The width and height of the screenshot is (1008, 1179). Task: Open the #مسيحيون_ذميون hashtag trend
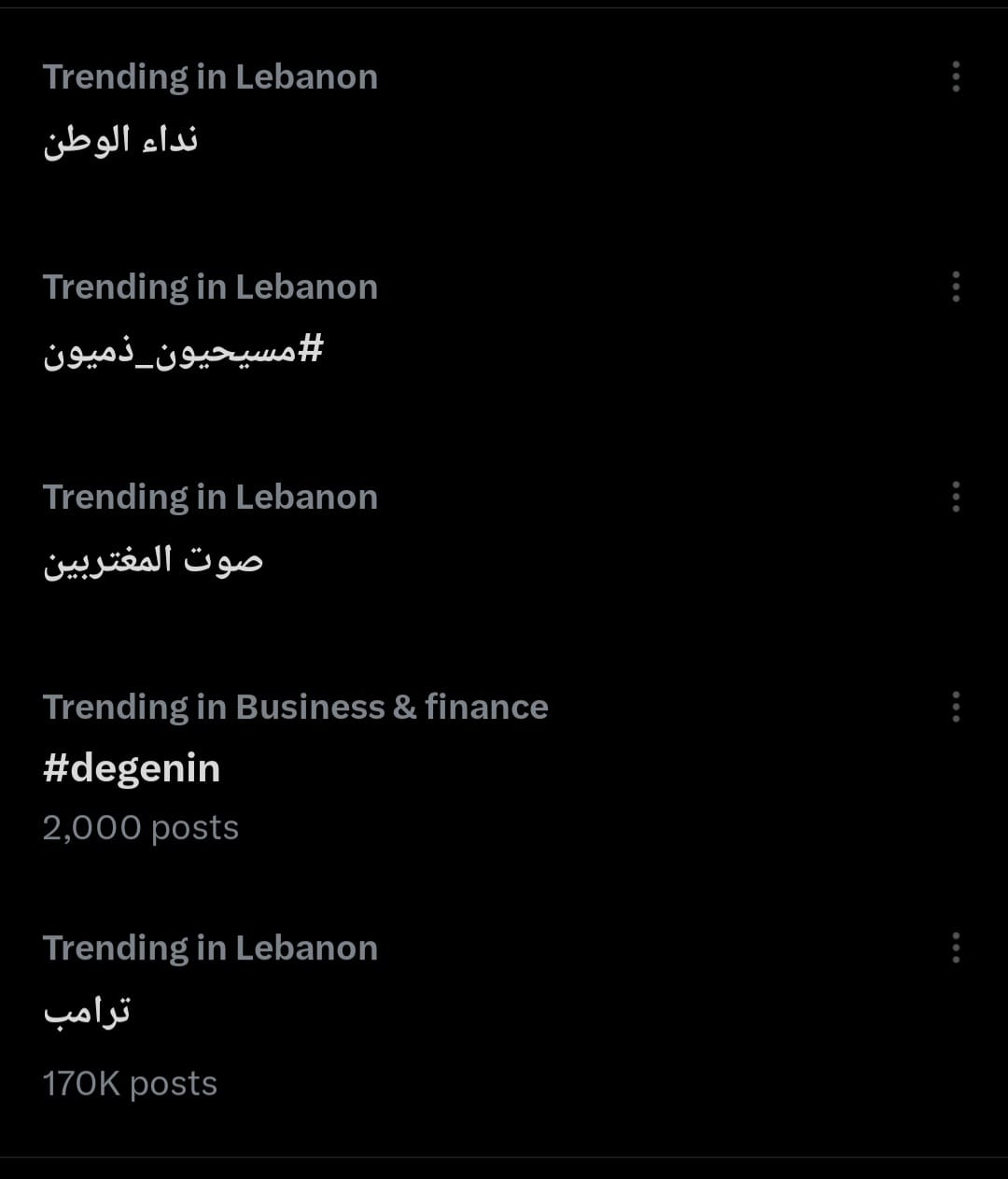183,351
